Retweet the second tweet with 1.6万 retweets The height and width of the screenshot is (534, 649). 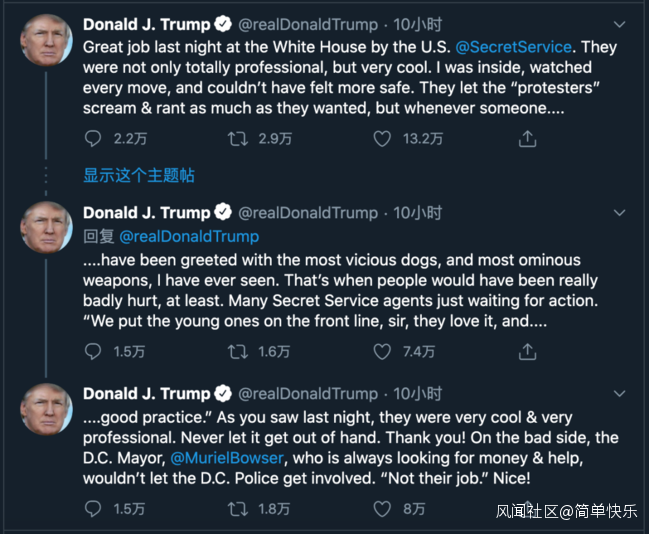coord(237,351)
